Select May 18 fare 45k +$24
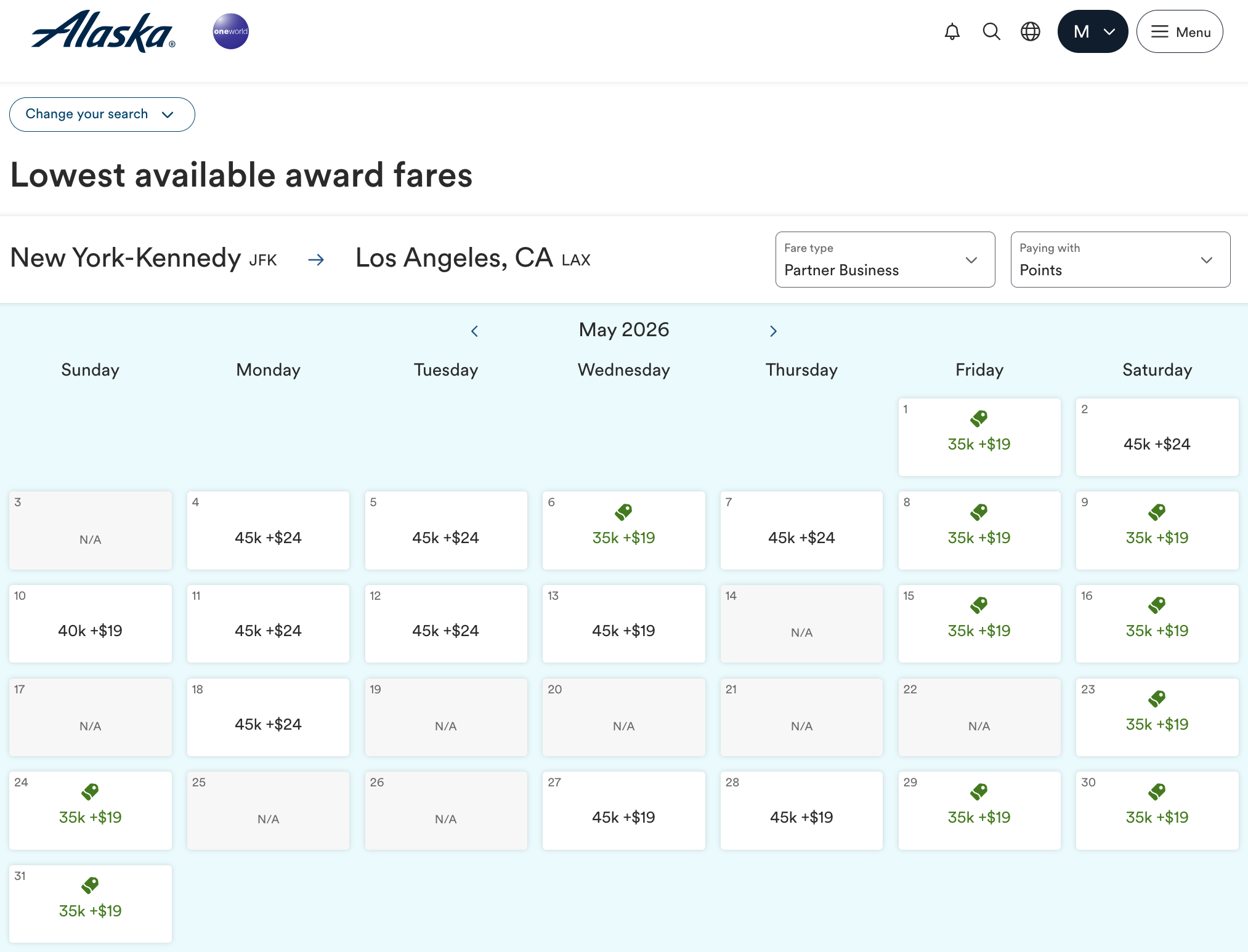This screenshot has width=1248, height=952. pos(268,717)
